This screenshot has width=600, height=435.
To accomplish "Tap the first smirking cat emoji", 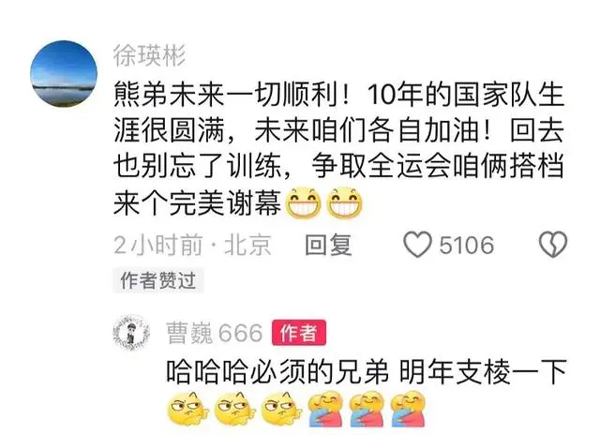I will coord(188,409).
